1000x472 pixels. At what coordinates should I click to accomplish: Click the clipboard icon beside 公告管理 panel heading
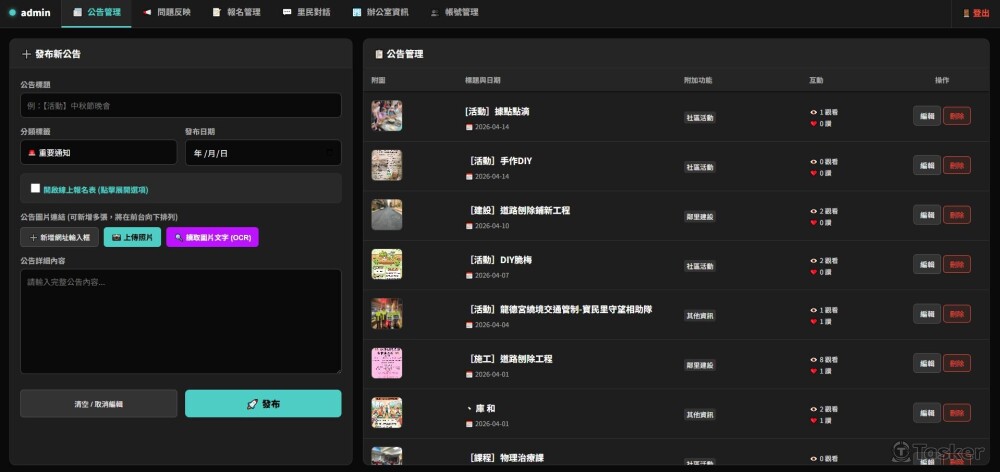coord(379,54)
